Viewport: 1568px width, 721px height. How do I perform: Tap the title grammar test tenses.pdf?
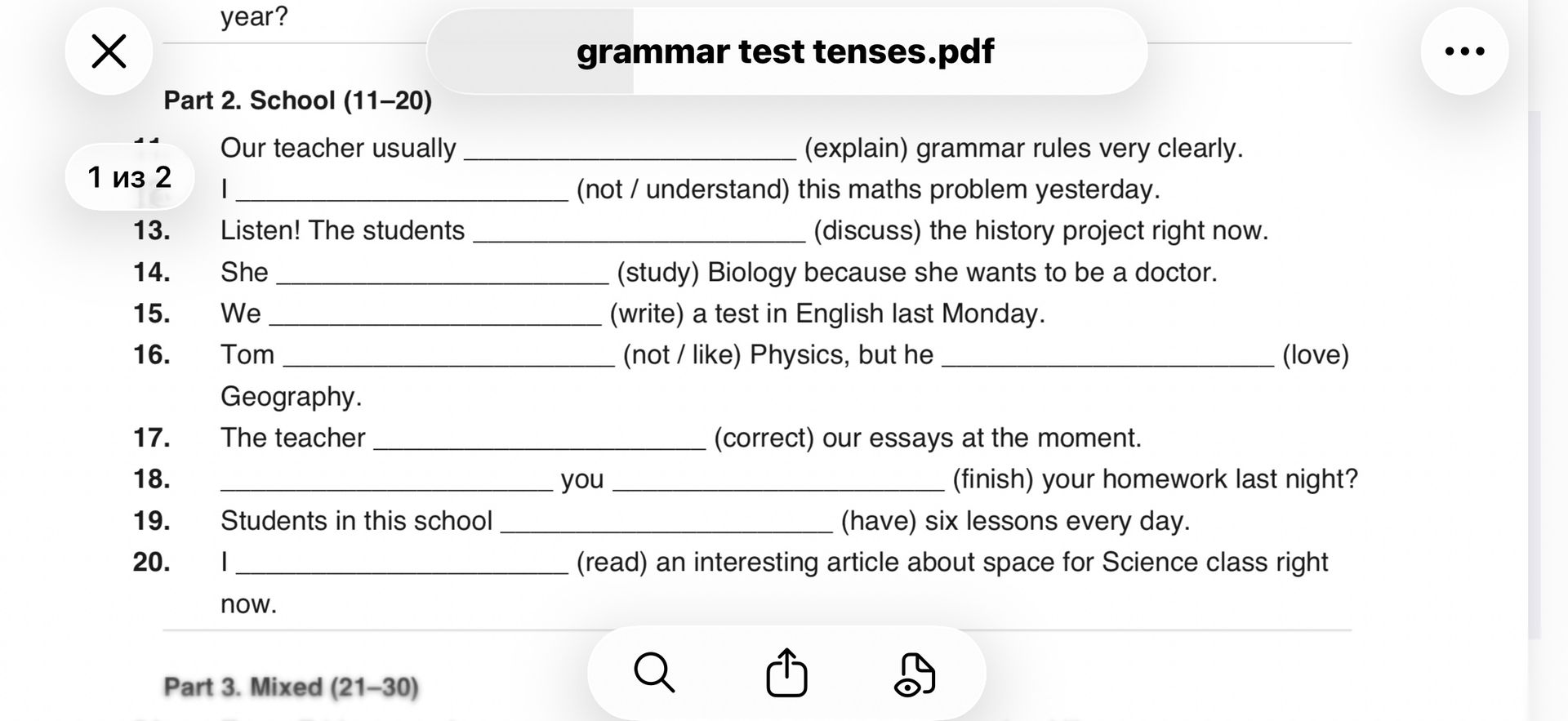786,51
